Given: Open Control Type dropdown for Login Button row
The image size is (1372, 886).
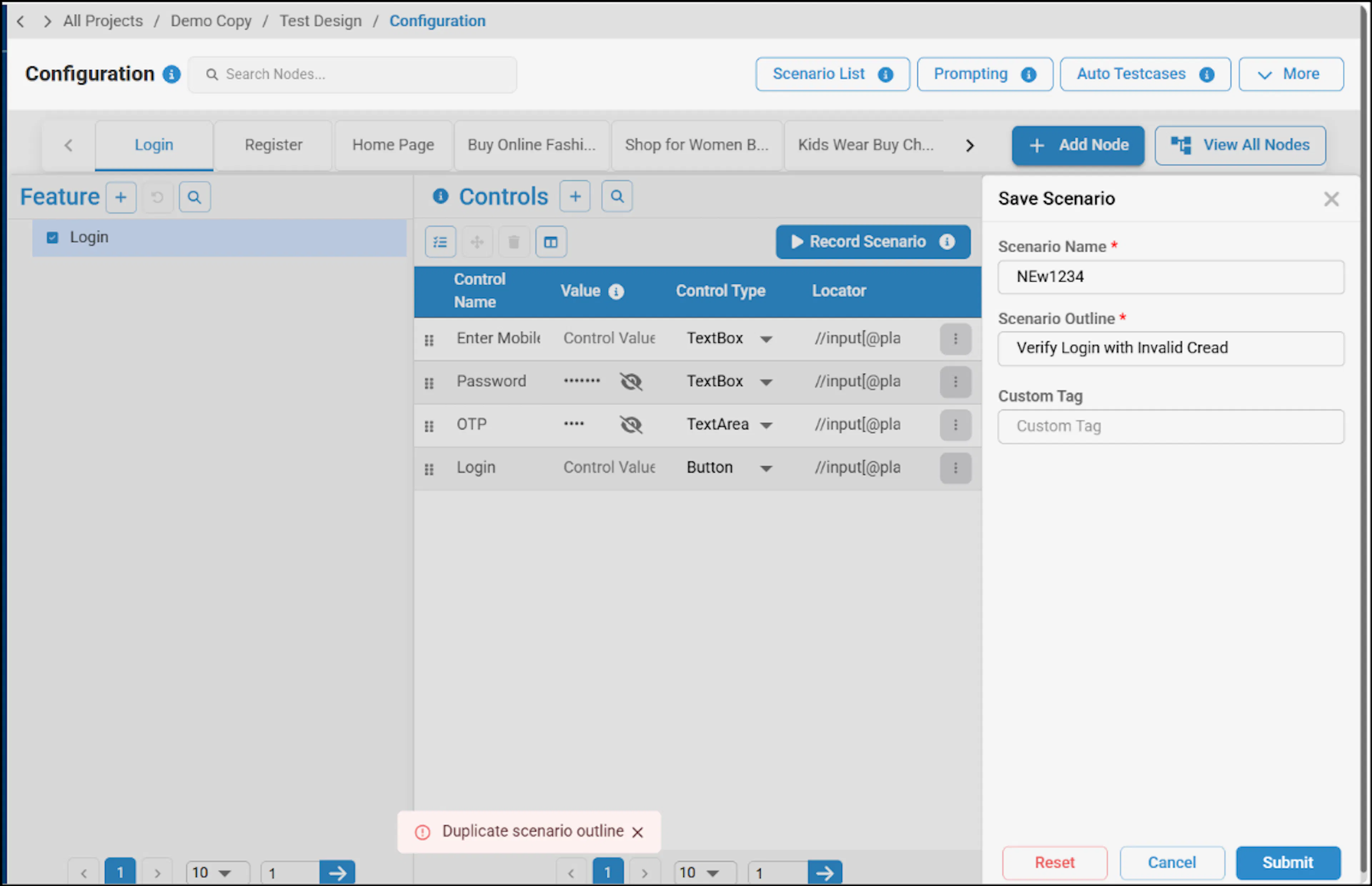Looking at the screenshot, I should click(x=766, y=469).
